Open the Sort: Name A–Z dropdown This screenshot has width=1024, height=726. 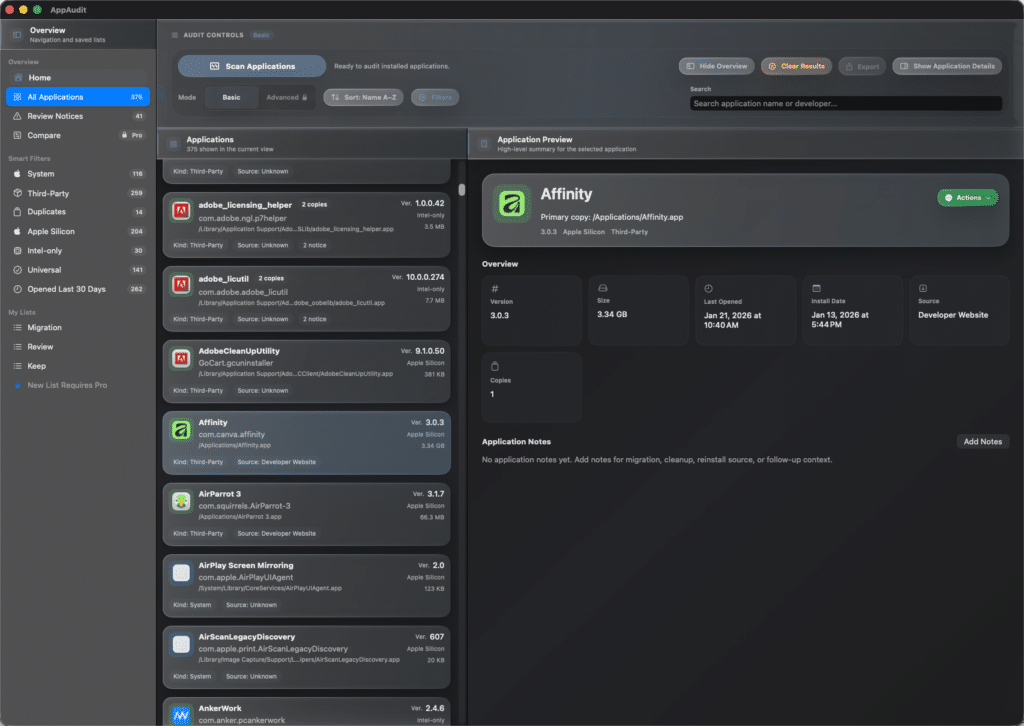tap(363, 97)
